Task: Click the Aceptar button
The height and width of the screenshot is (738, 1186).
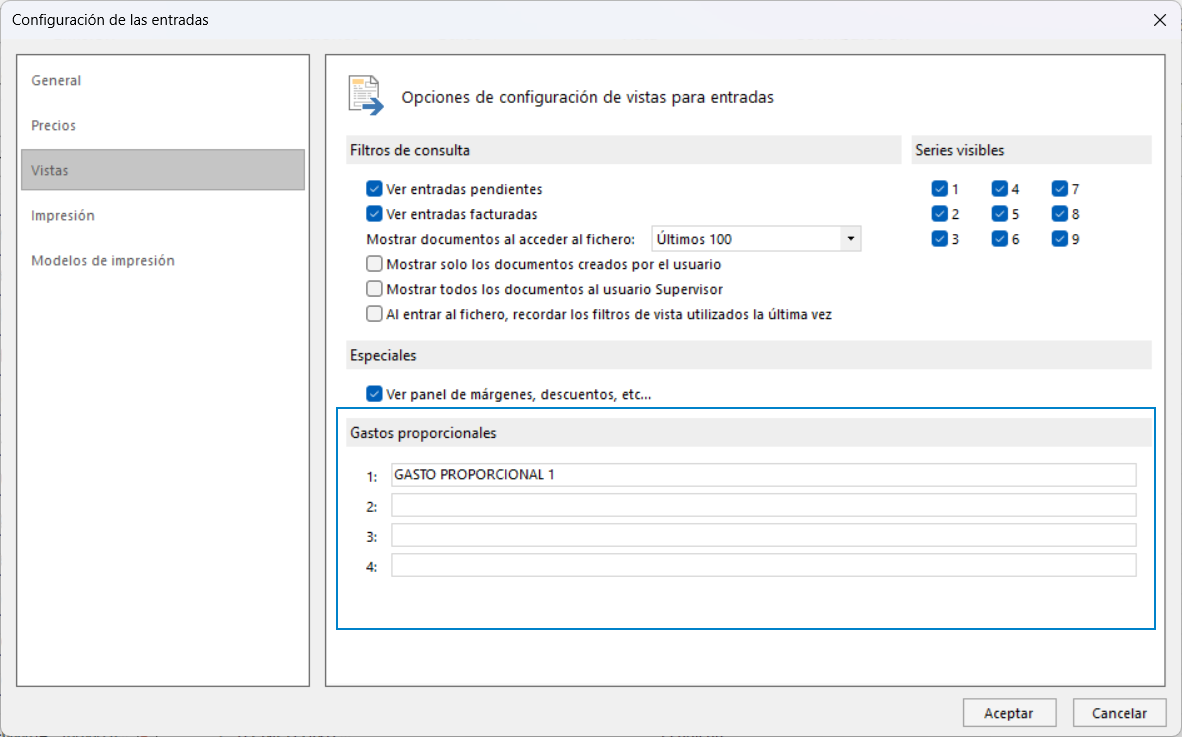Action: [1009, 713]
